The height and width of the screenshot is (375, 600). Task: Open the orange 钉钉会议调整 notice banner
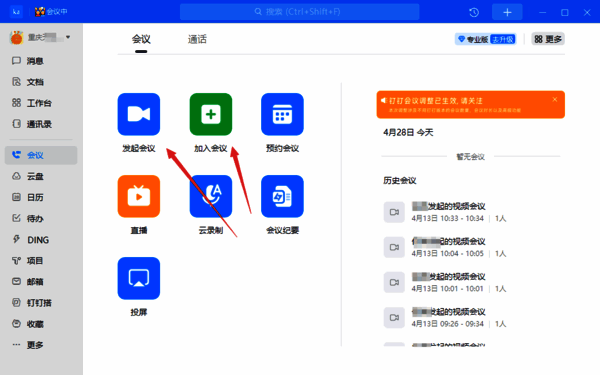point(470,104)
